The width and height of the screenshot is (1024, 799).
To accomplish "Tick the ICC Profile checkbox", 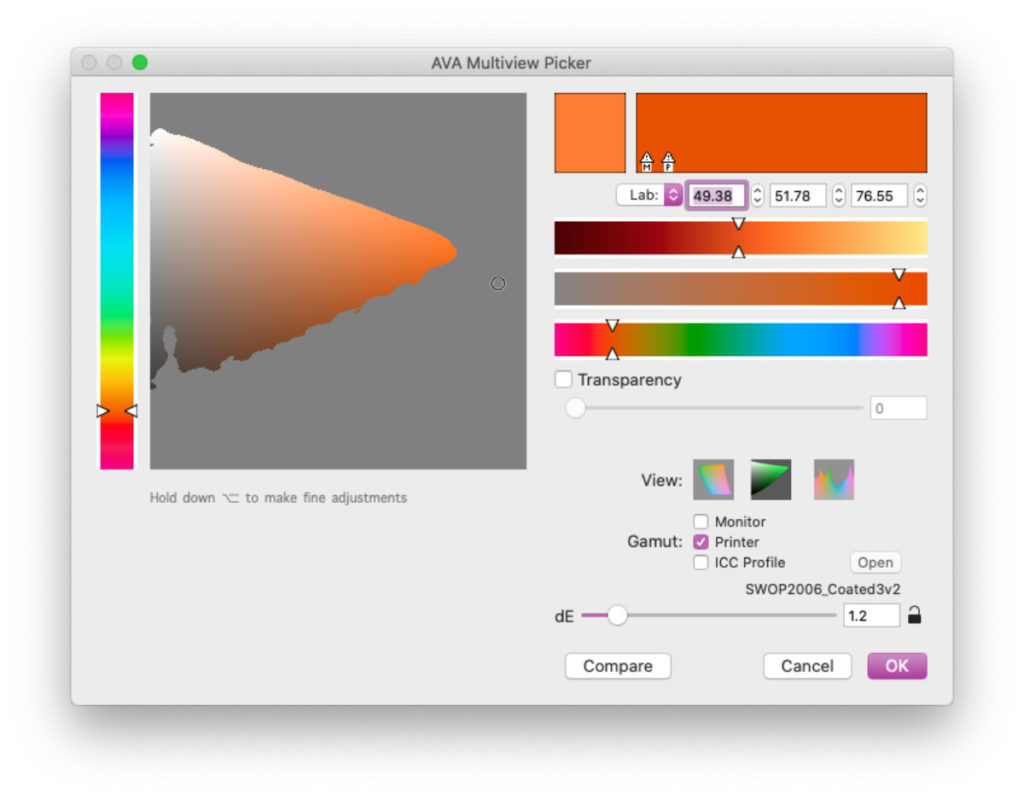I will [x=701, y=563].
